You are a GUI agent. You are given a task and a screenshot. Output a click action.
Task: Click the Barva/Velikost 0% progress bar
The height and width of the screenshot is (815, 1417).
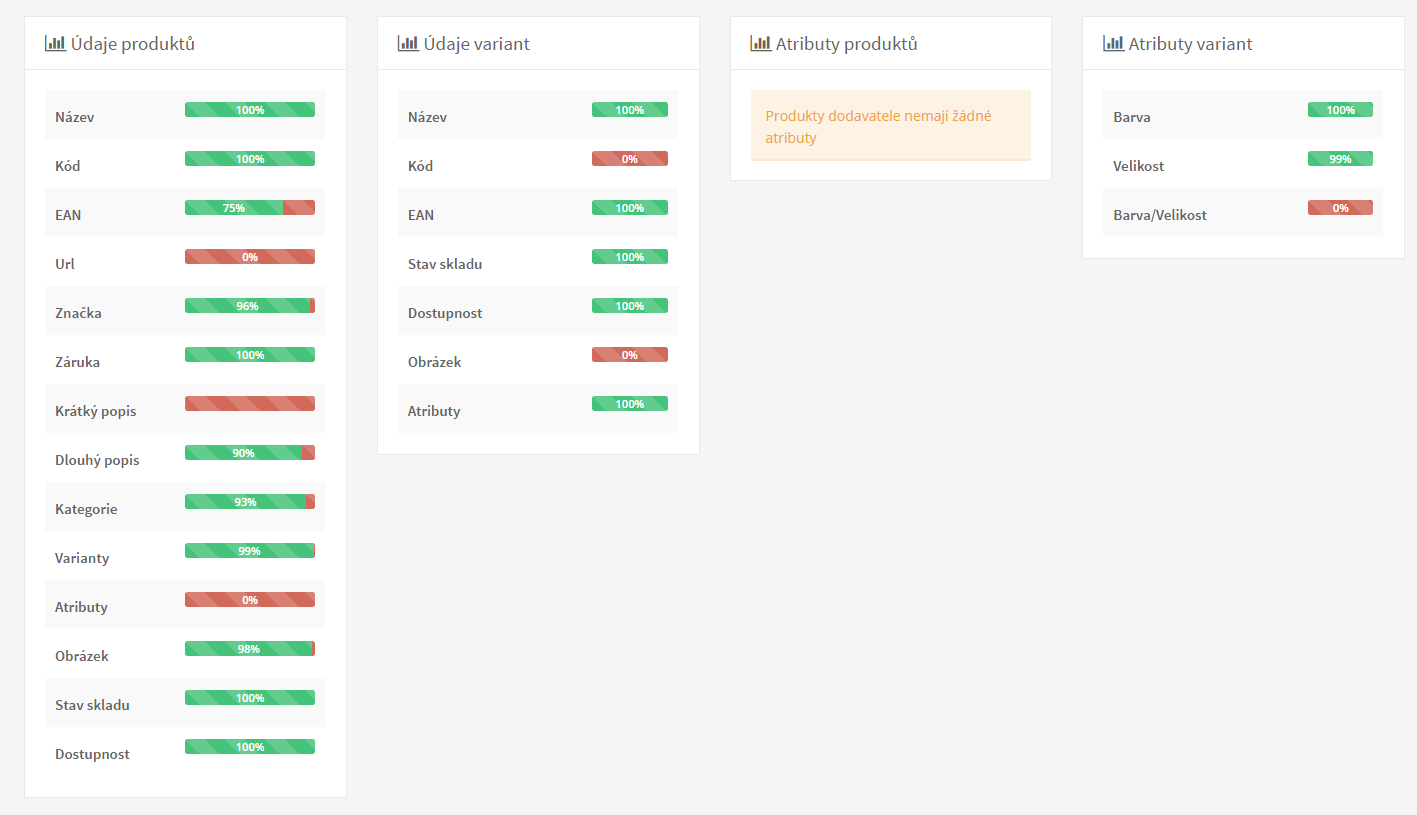pyautogui.click(x=1340, y=208)
